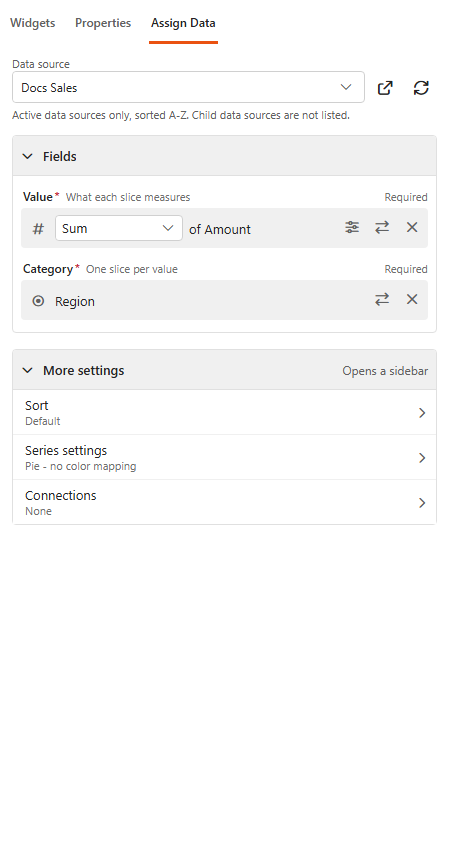The width and height of the screenshot is (449, 846).
Task: Swap the Amount value field
Action: point(382,228)
